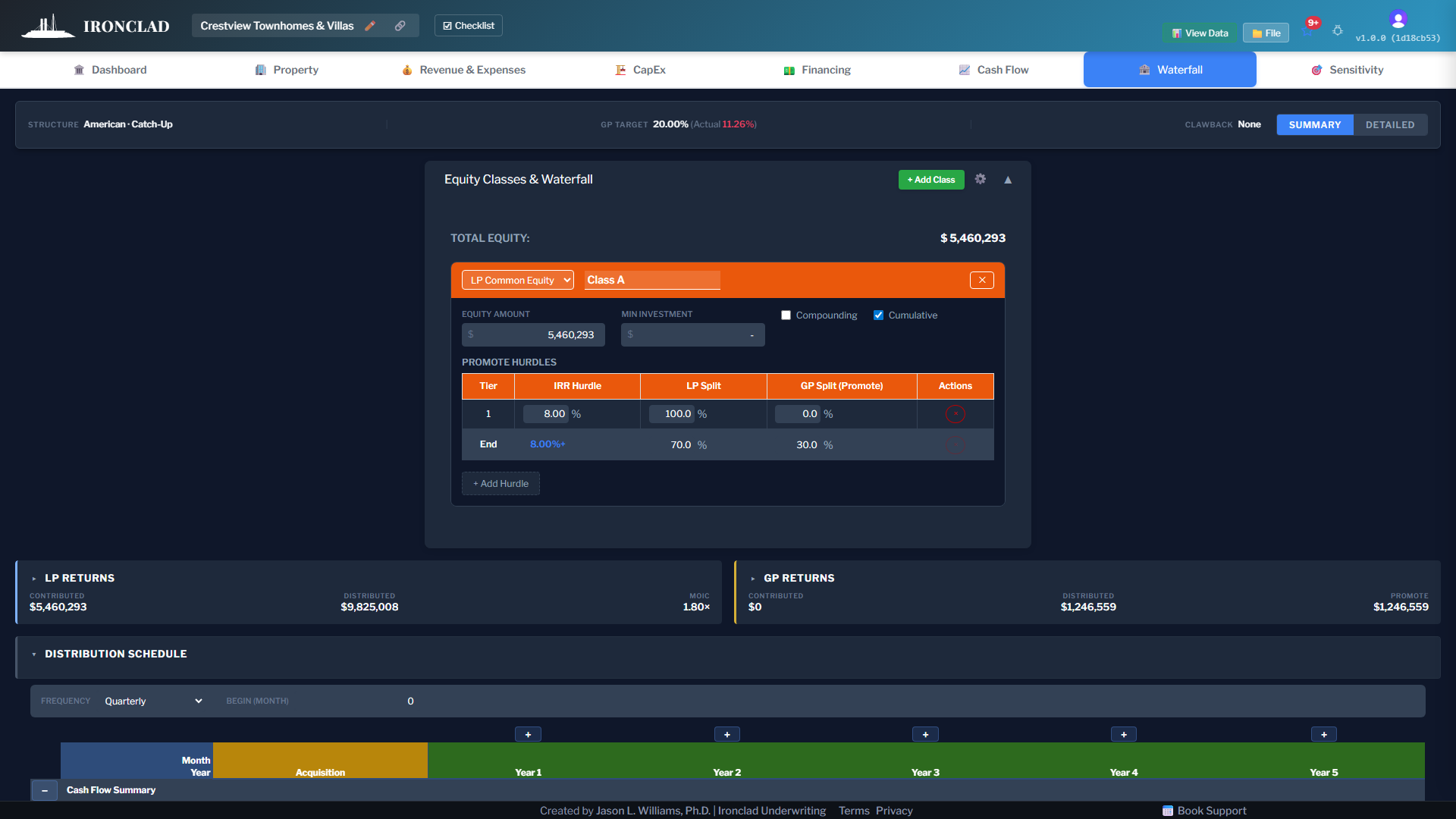Open the Sensitivity tab
This screenshot has width=1456, height=819.
click(1347, 70)
